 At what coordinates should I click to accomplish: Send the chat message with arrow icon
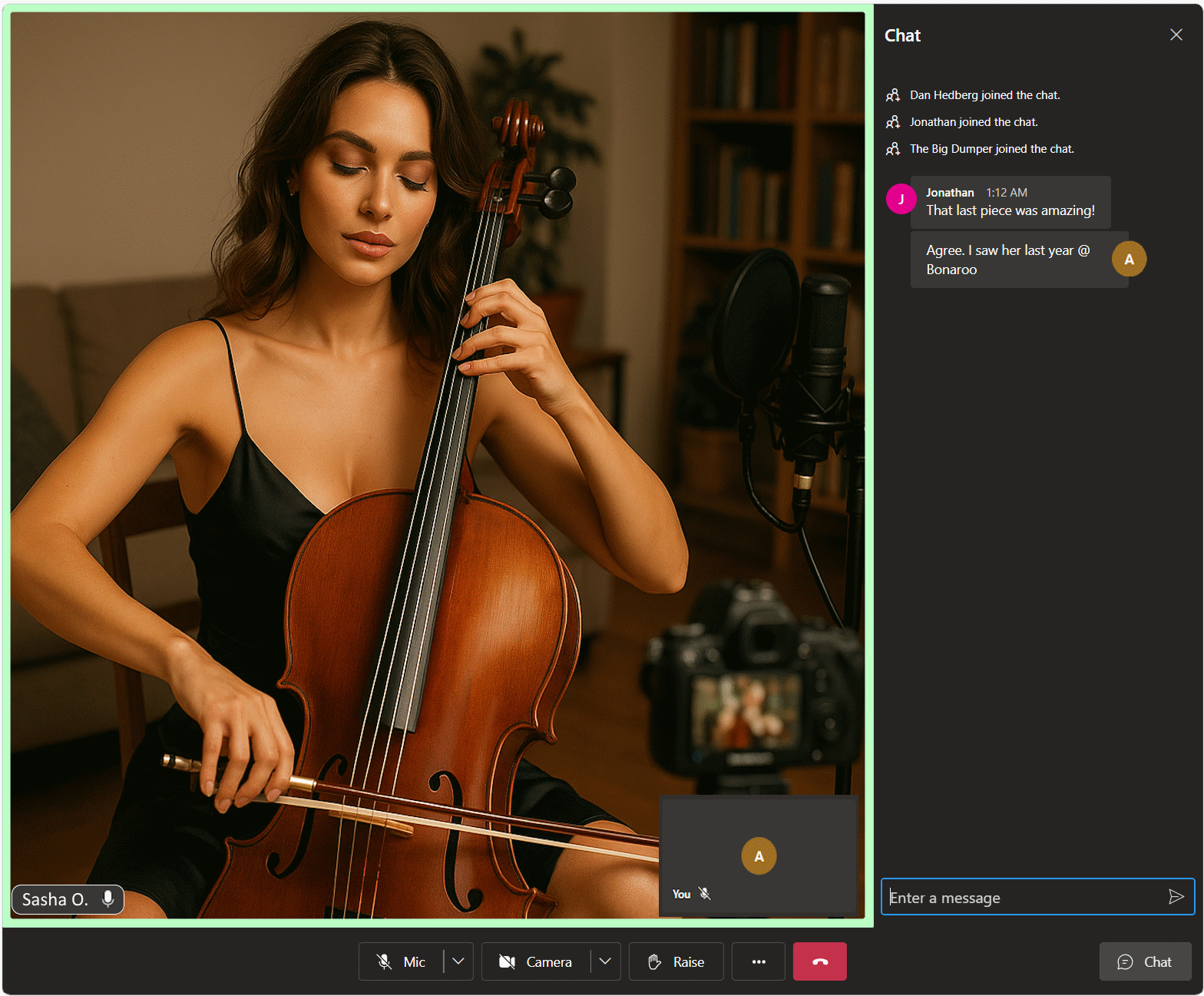[1176, 897]
